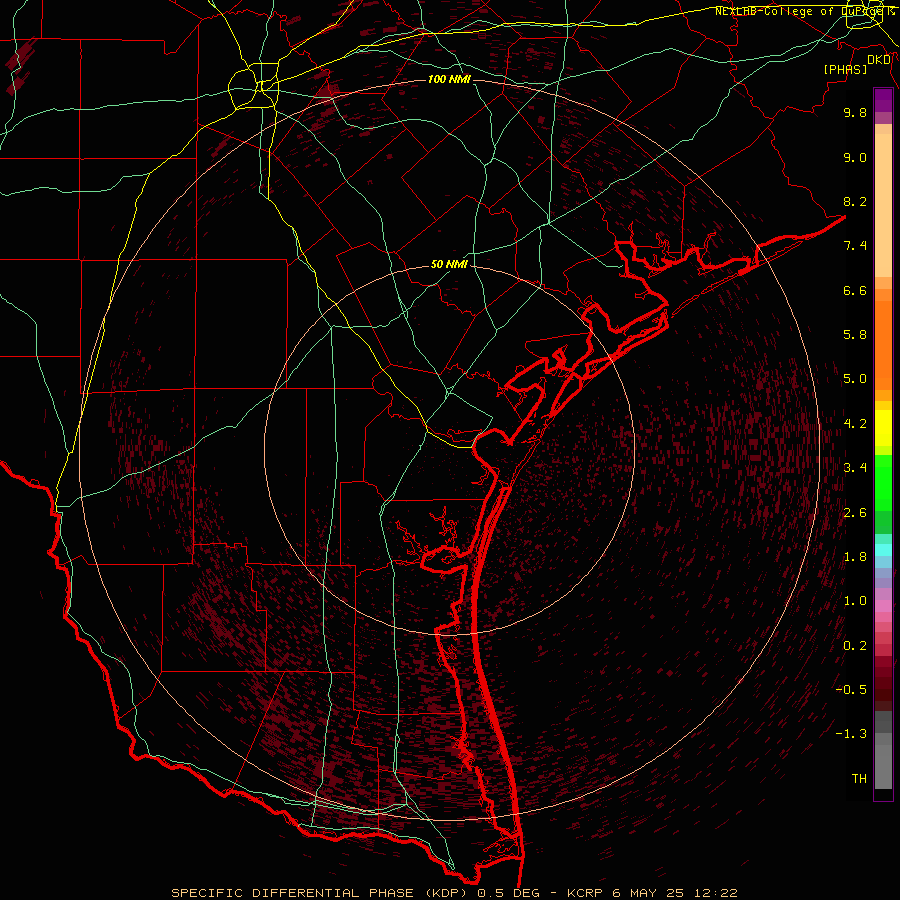This screenshot has width=900, height=900.
Task: Click the 2.6 value on color scale
Action: [855, 513]
